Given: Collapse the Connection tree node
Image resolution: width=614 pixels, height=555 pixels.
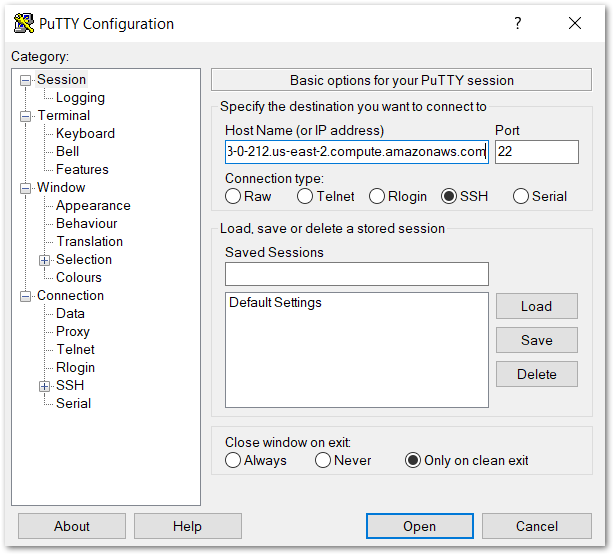Looking at the screenshot, I should [x=25, y=296].
